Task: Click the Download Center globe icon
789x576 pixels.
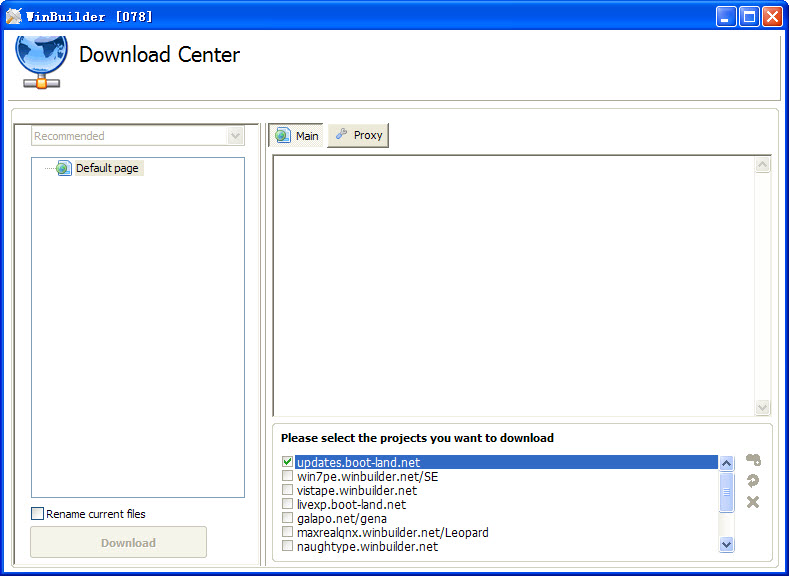Action: click(x=41, y=60)
